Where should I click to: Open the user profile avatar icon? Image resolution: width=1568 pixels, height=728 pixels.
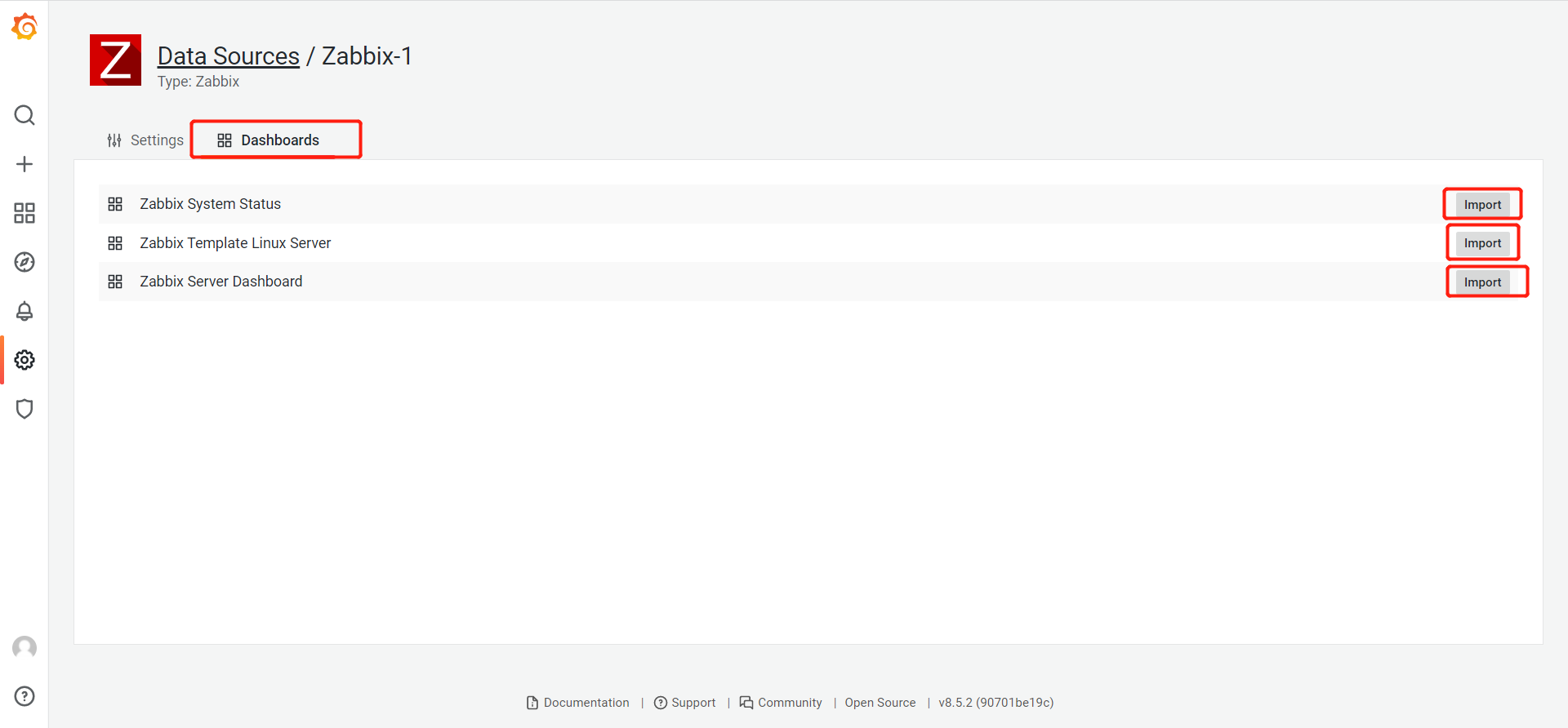point(24,647)
